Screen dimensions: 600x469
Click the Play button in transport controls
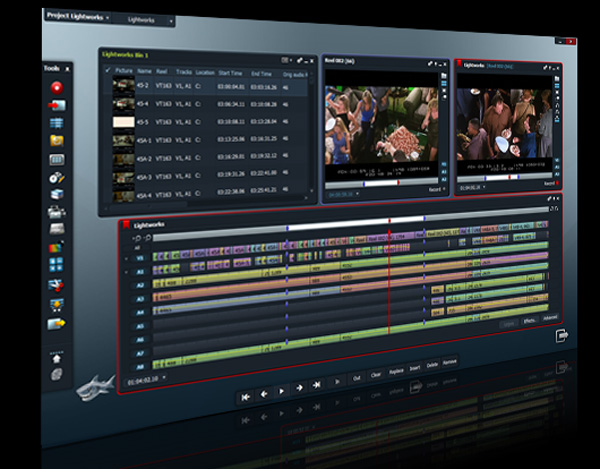click(281, 391)
